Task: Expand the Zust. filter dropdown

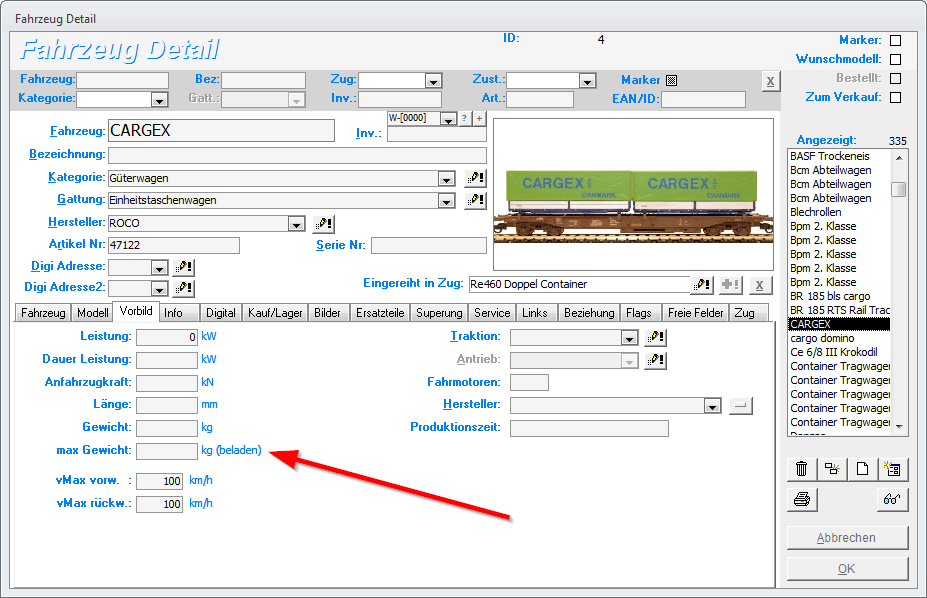Action: [x=587, y=81]
